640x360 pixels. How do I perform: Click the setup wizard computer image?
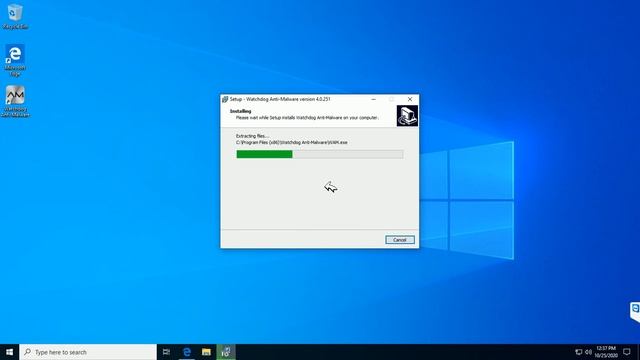point(407,116)
